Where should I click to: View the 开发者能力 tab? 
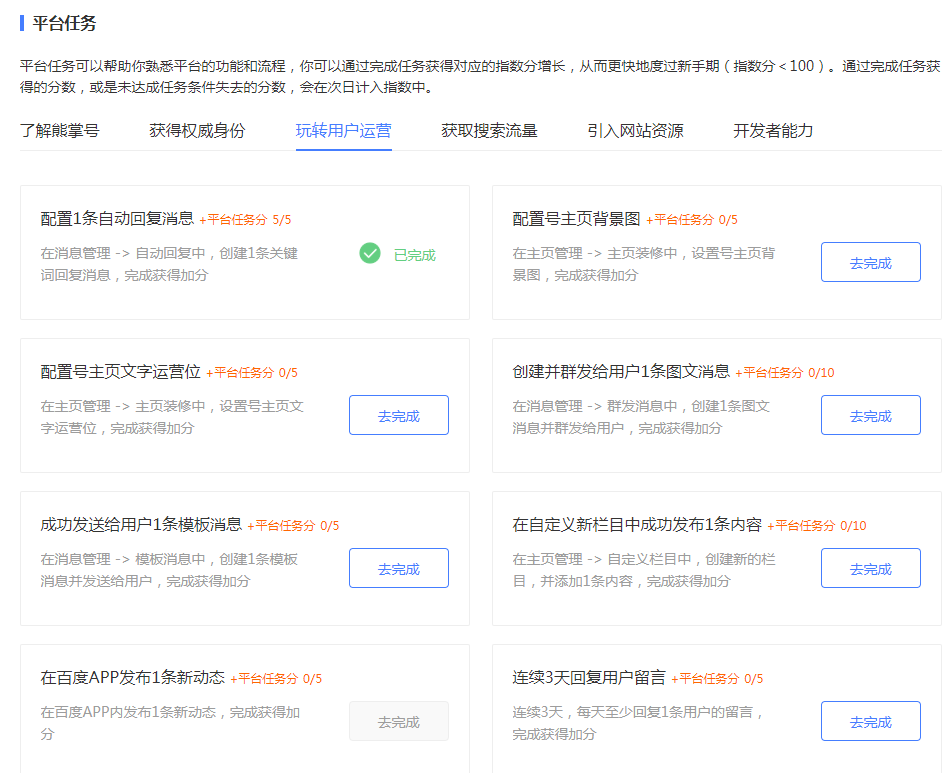pos(771,131)
